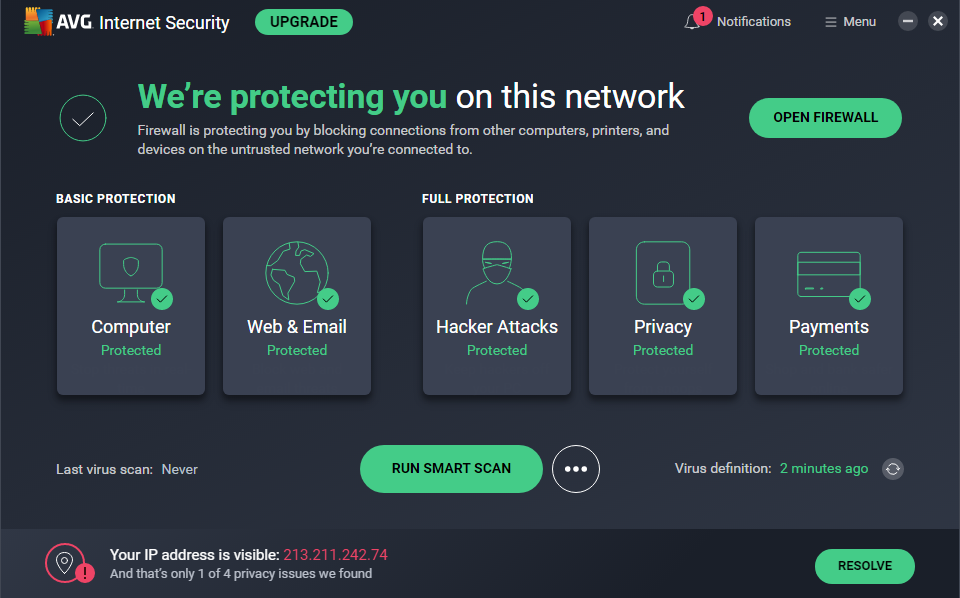Click the large protection status checkmark circle
The height and width of the screenshot is (598, 960).
(x=83, y=118)
